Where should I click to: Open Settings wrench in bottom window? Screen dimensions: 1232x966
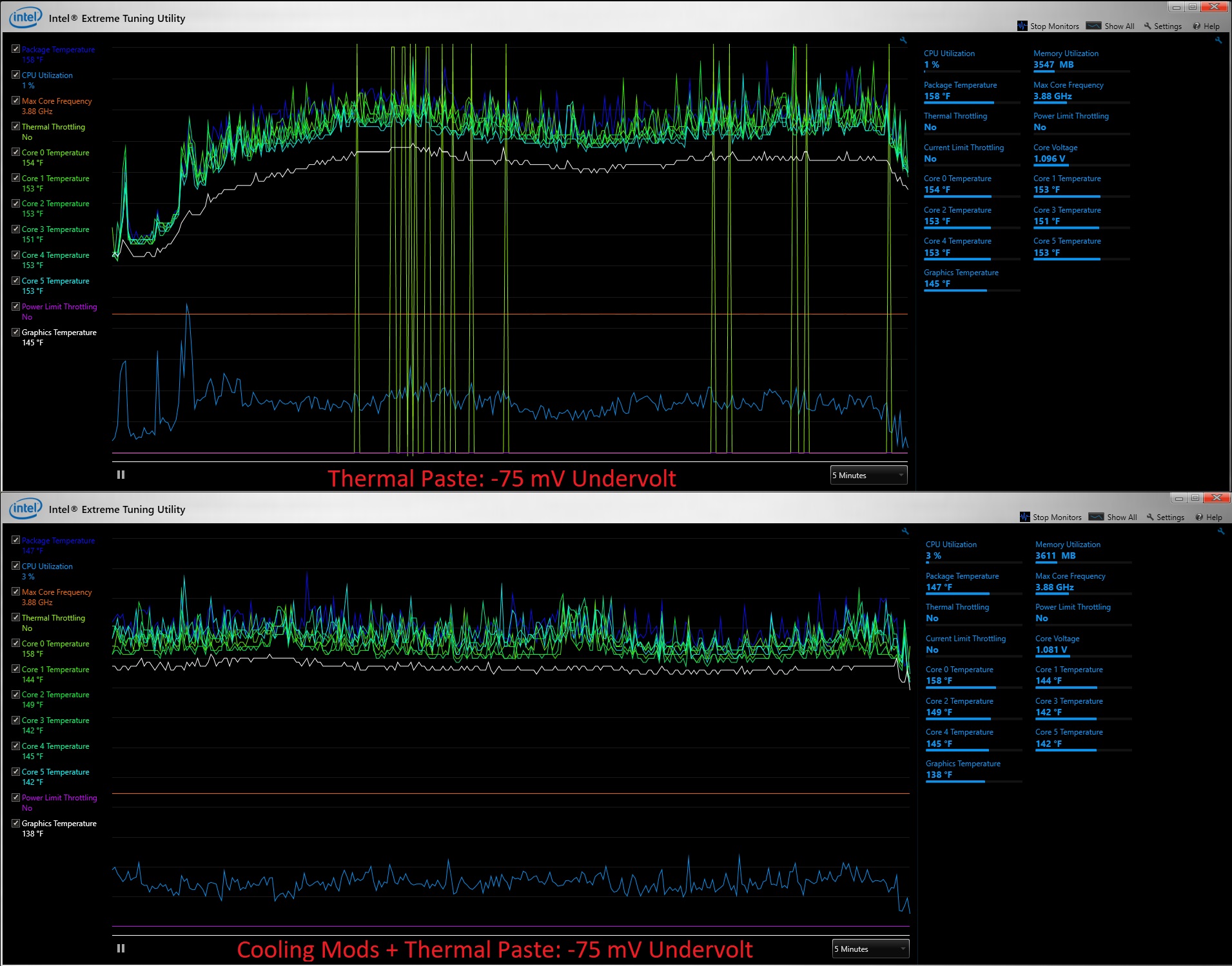[x=1150, y=517]
